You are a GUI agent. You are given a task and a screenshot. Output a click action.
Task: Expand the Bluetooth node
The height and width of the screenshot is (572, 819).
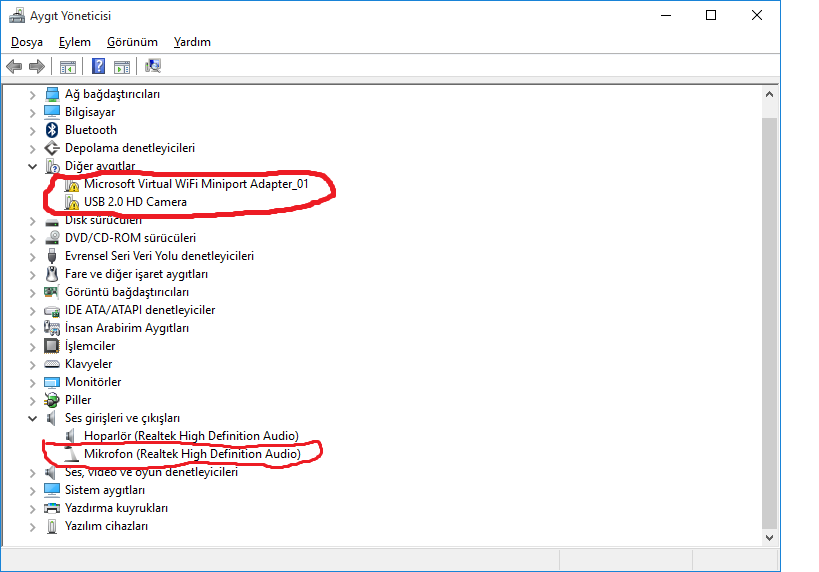(32, 131)
